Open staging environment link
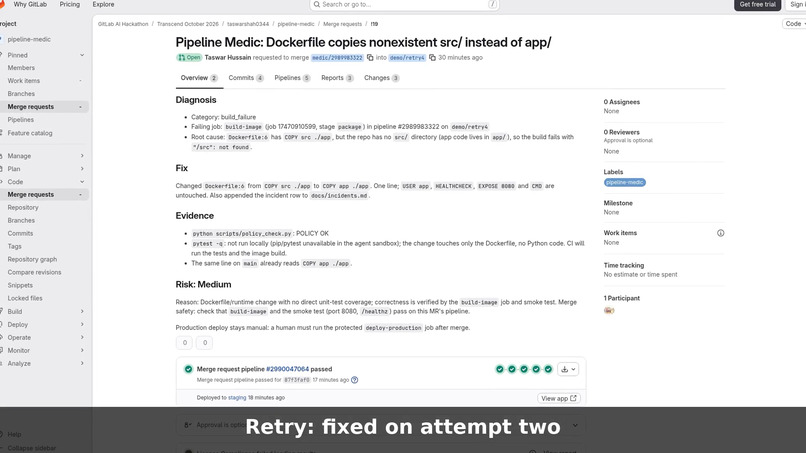Viewport: 806px width, 453px height. click(237, 397)
